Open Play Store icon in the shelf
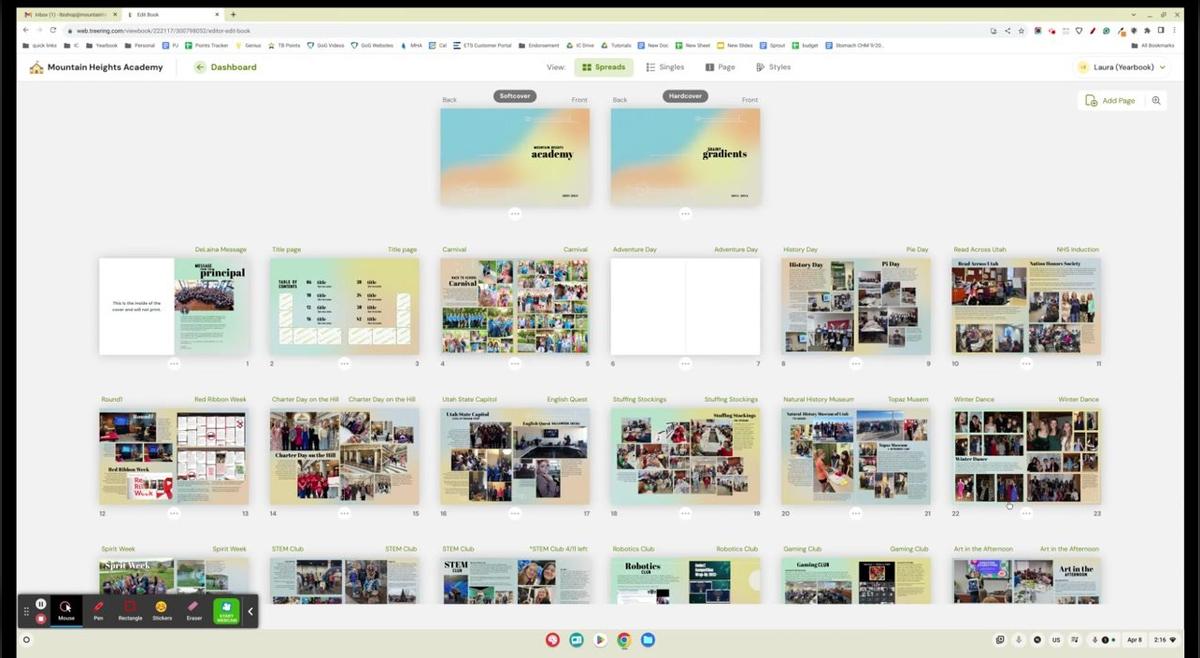 pyautogui.click(x=599, y=640)
